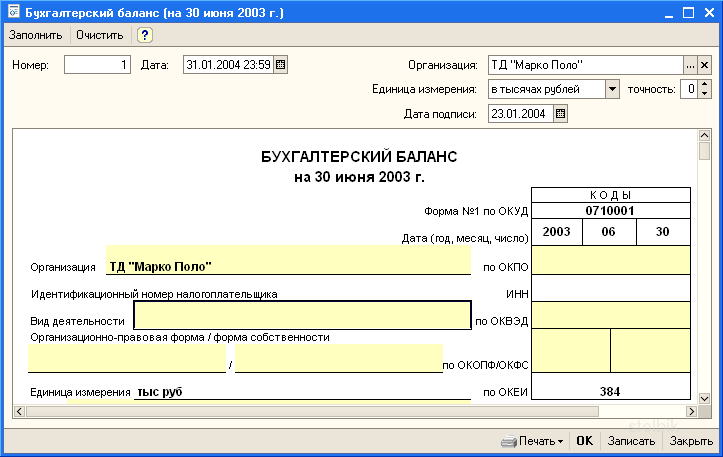Click the Номер input field
Viewport: 723px width, 457px height.
pos(97,65)
